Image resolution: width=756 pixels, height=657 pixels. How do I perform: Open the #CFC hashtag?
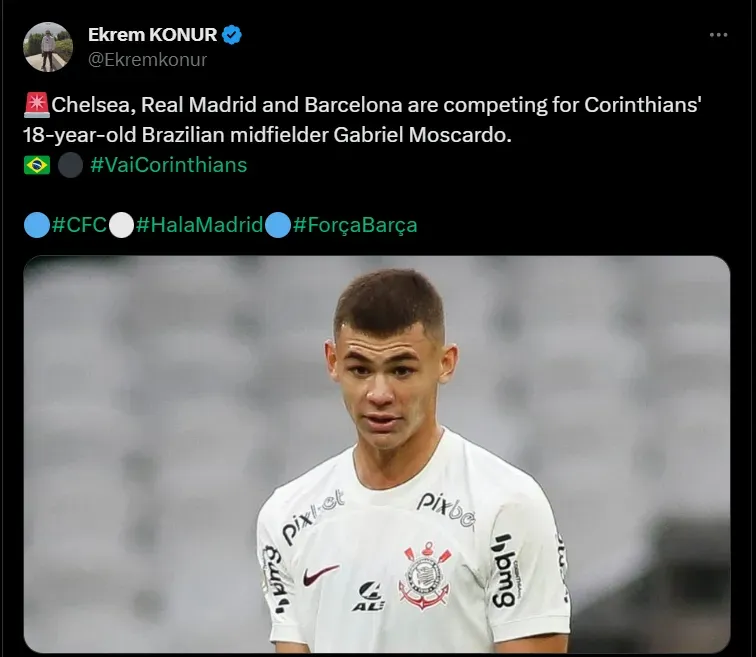(x=79, y=225)
